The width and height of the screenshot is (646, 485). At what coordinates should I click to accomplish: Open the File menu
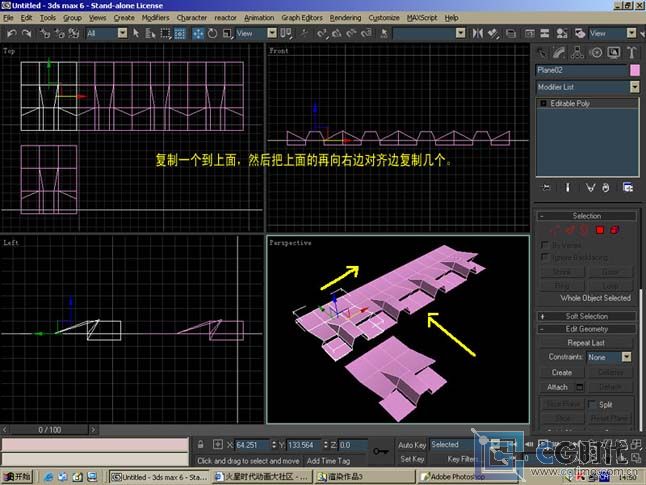coord(8,18)
